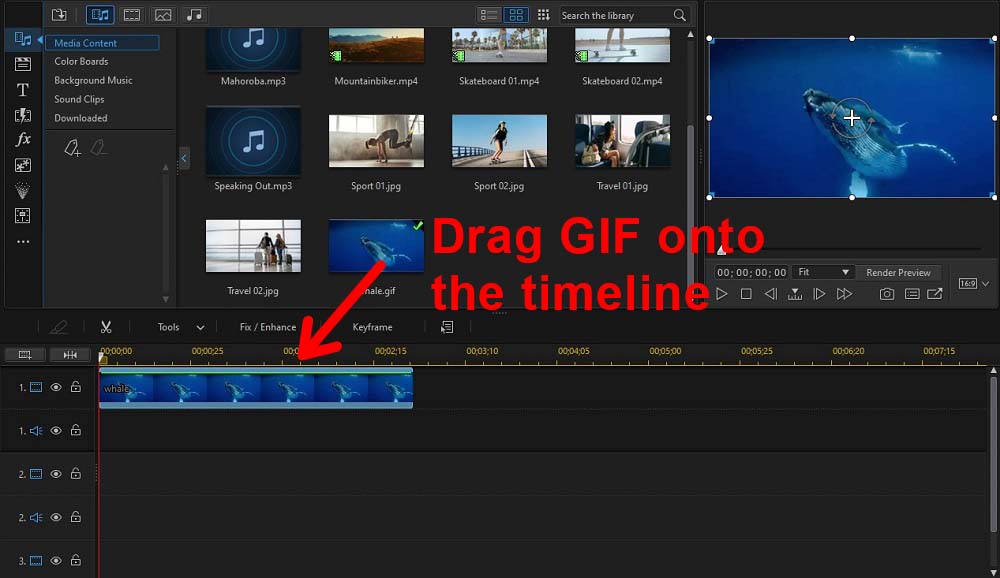Open the Import Media icon in the toolbar
The width and height of the screenshot is (1000, 578).
[x=57, y=14]
